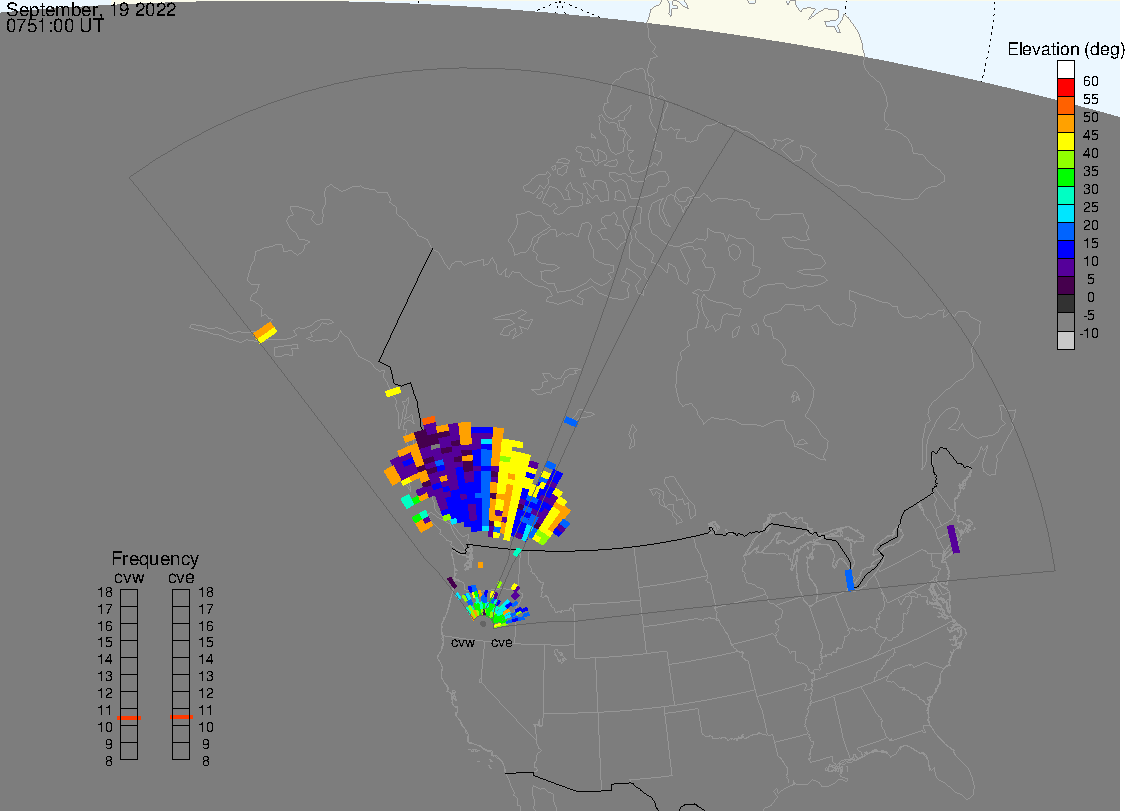The height and width of the screenshot is (811, 1125).
Task: Select the bright green elevation legend swatch
Action: tap(1065, 177)
